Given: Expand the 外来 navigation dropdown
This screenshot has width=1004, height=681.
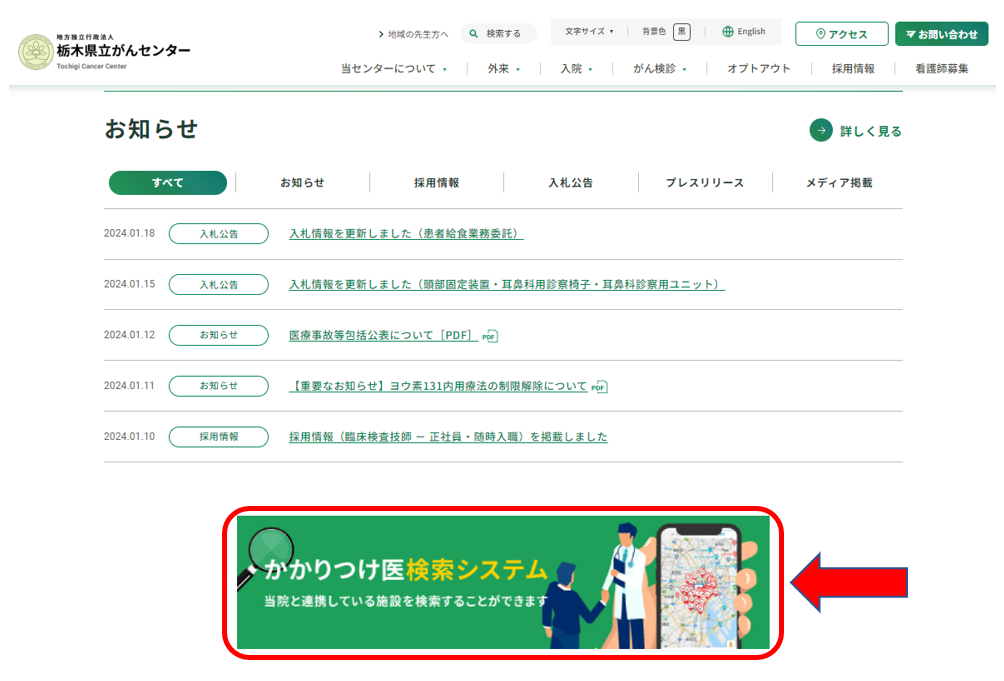Looking at the screenshot, I should [x=504, y=69].
